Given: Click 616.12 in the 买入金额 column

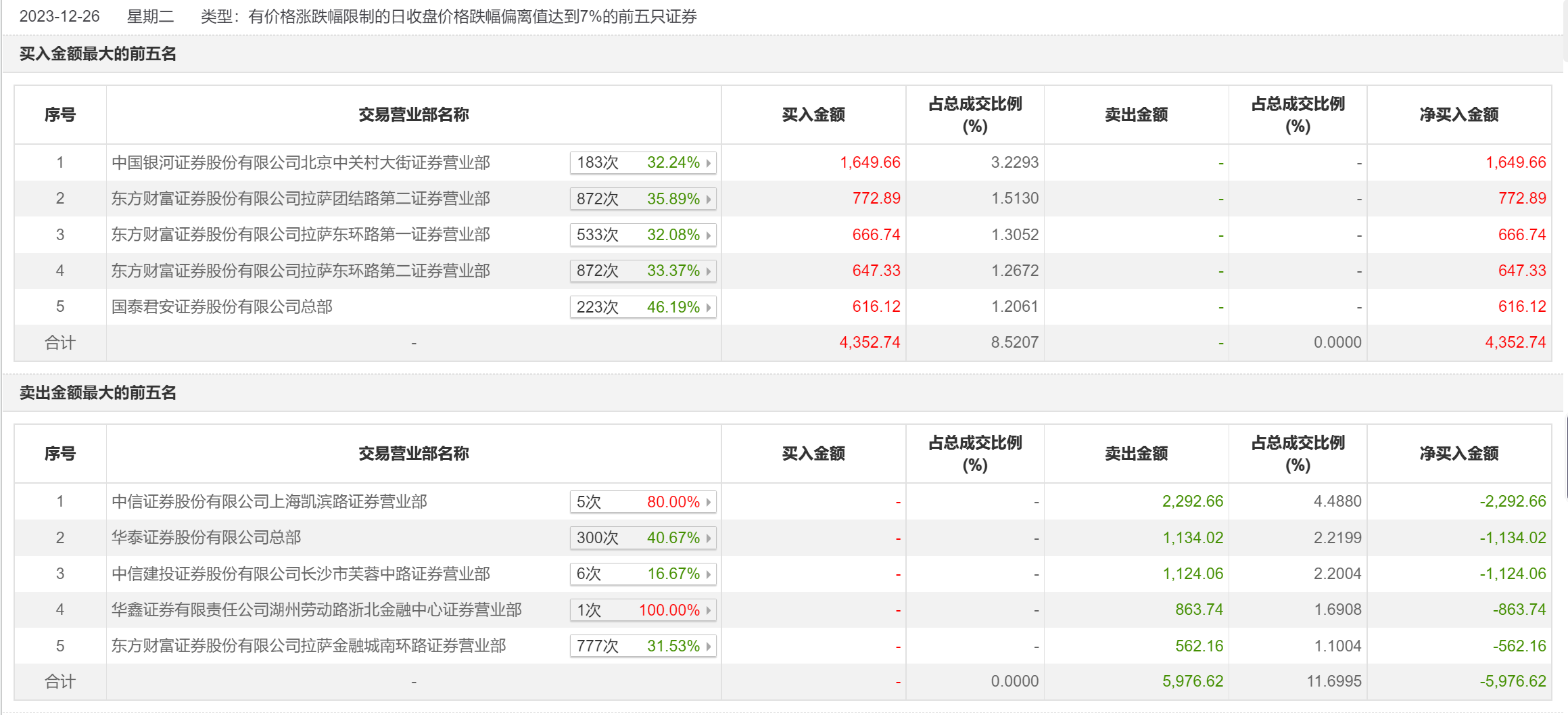Looking at the screenshot, I should (x=876, y=306).
